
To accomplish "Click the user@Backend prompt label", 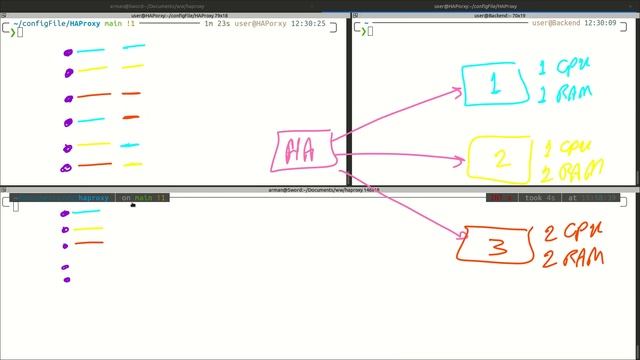I will pyautogui.click(x=556, y=23).
